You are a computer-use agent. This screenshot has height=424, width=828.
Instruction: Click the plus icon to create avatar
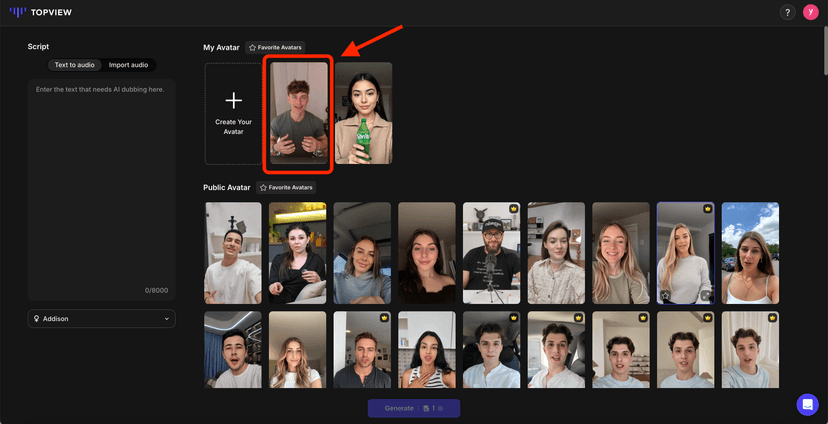tap(233, 100)
